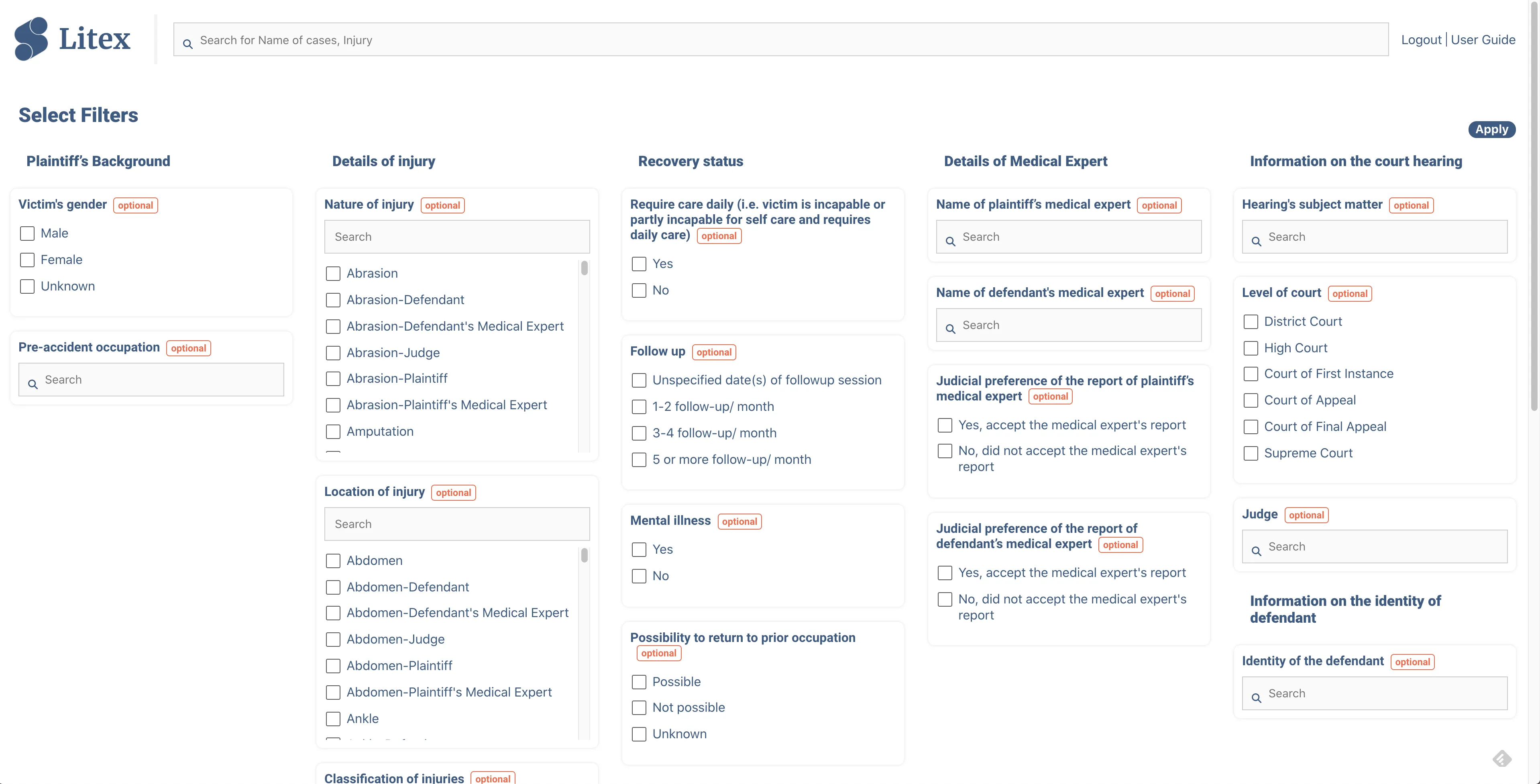This screenshot has height=784, width=1540.
Task: Click the Abdomen-Judge label text
Action: 396,639
